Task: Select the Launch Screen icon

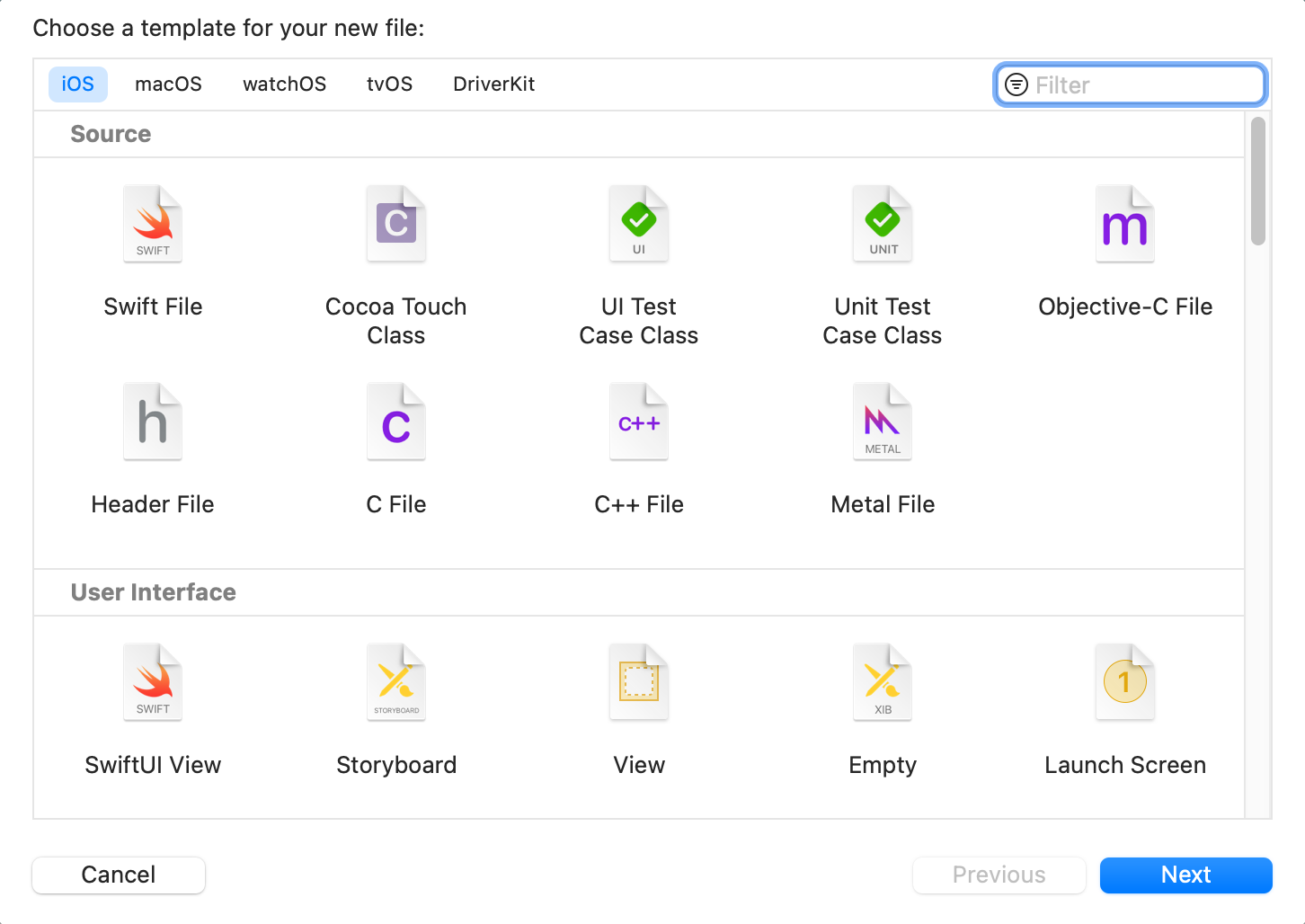Action: [x=1125, y=682]
